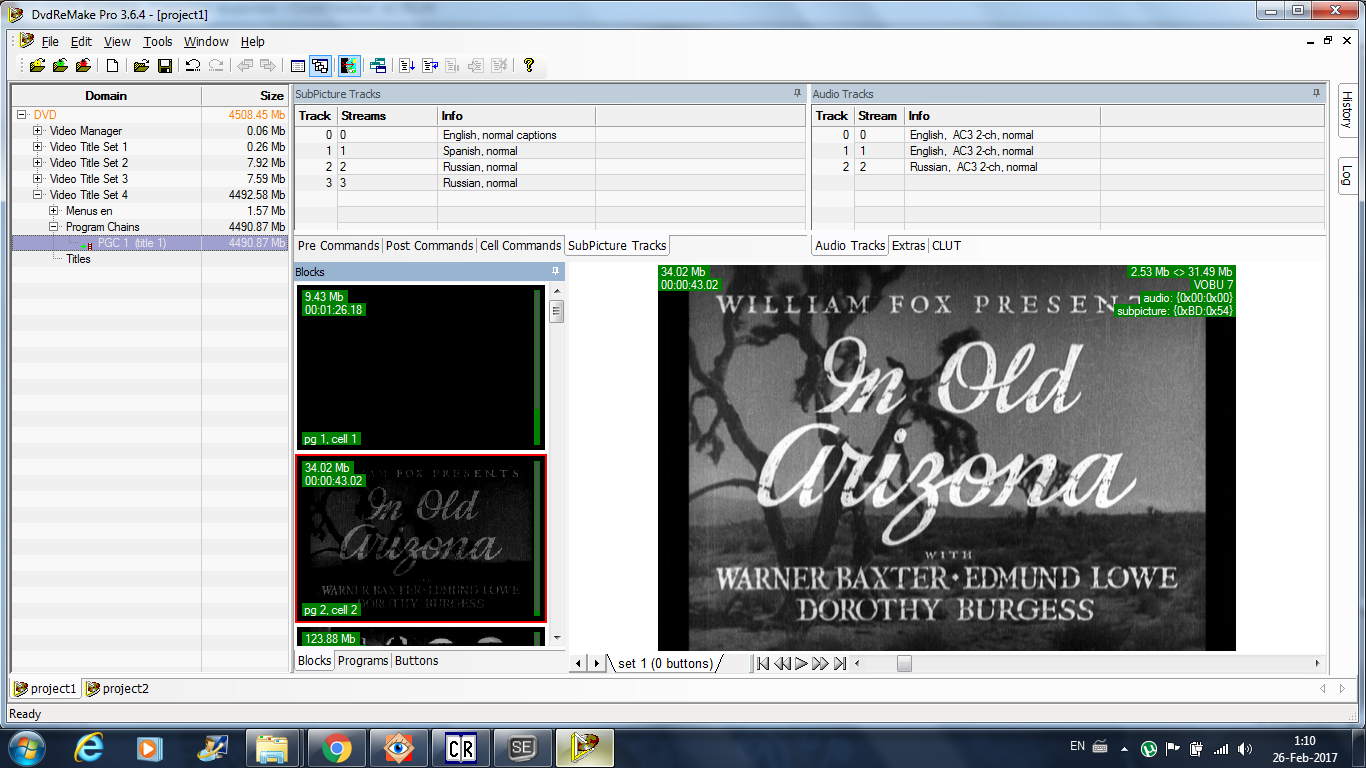The width and height of the screenshot is (1366, 768).
Task: Click the list with blue down-arrow icon
Action: click(407, 66)
